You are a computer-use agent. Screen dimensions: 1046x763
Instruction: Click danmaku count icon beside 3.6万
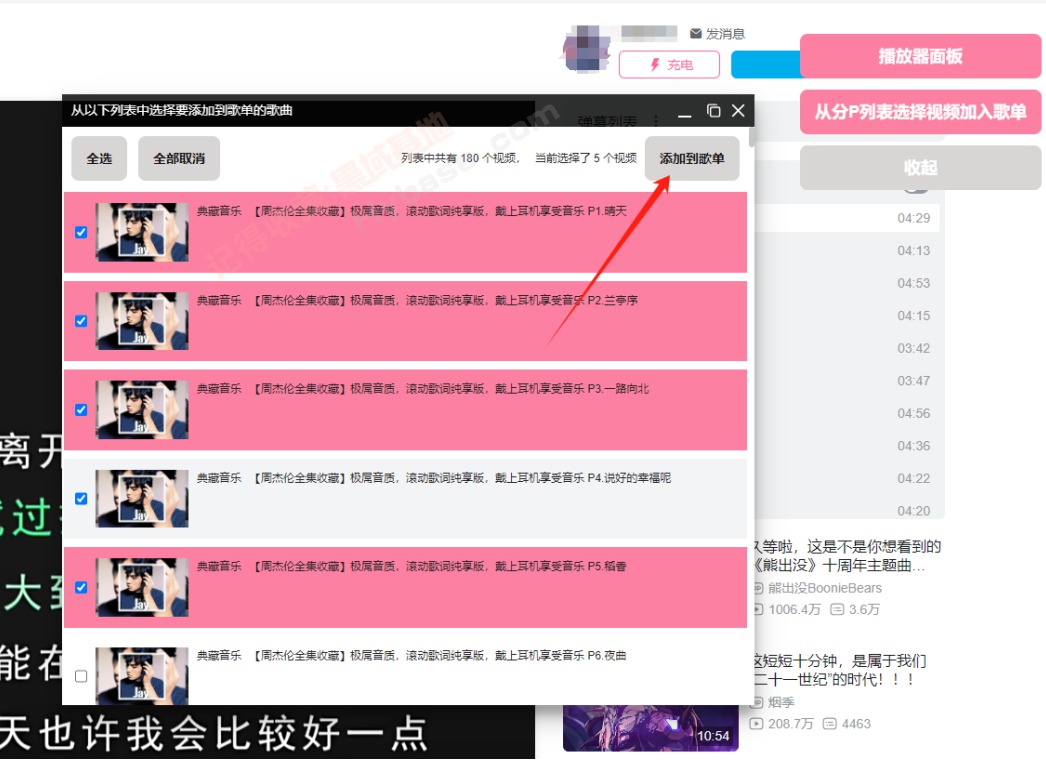[837, 610]
